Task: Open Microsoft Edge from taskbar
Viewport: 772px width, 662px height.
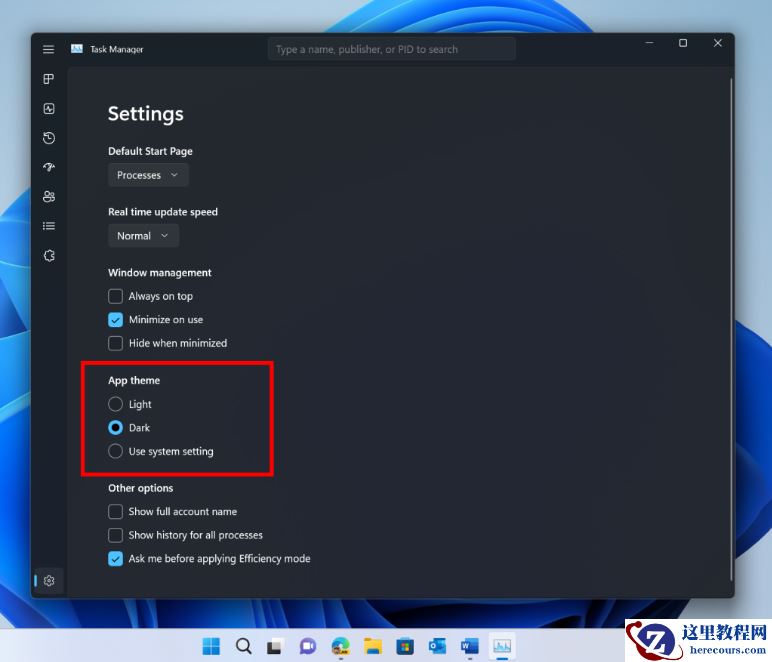Action: (340, 646)
